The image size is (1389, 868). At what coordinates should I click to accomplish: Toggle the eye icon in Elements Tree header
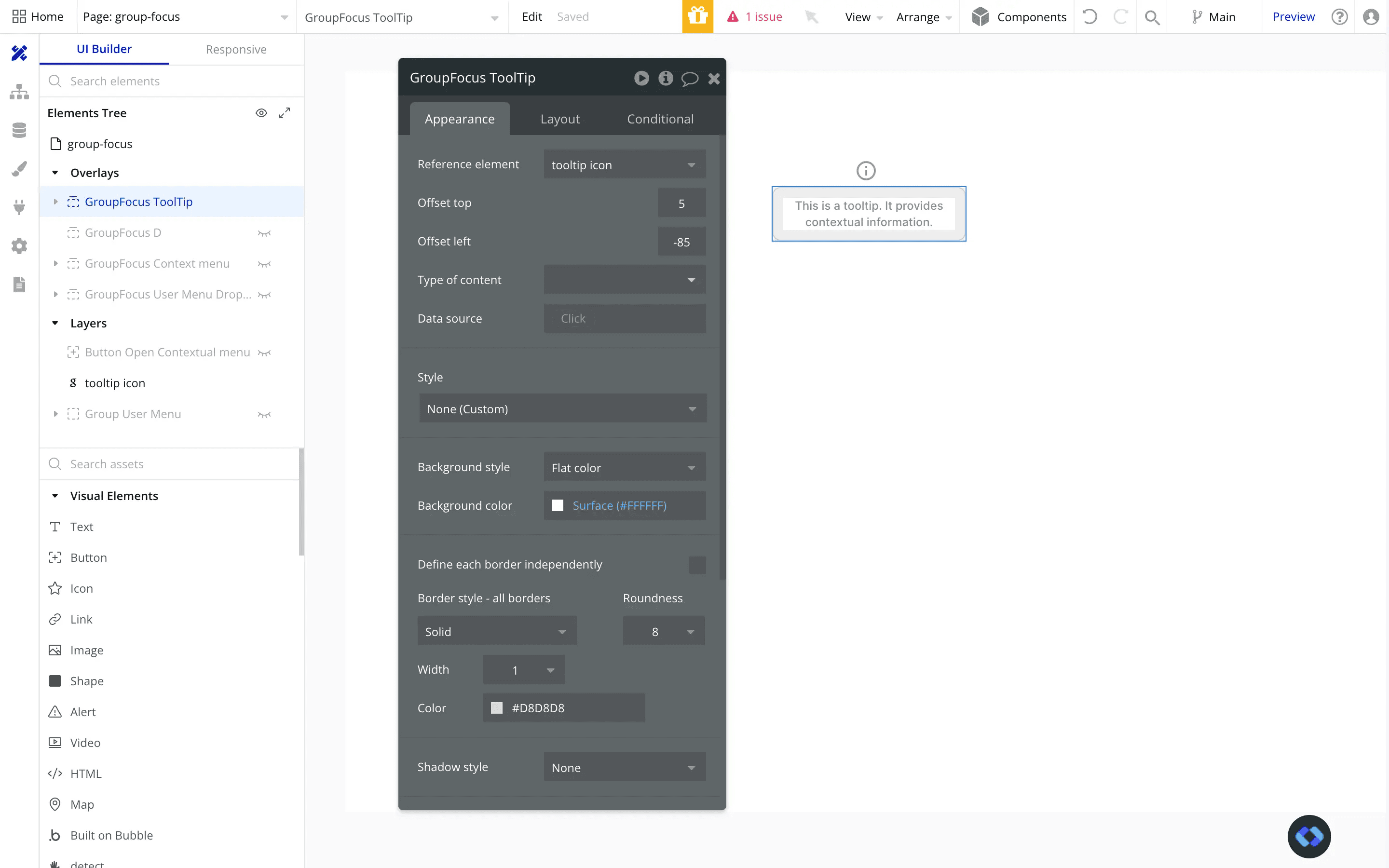coord(261,113)
